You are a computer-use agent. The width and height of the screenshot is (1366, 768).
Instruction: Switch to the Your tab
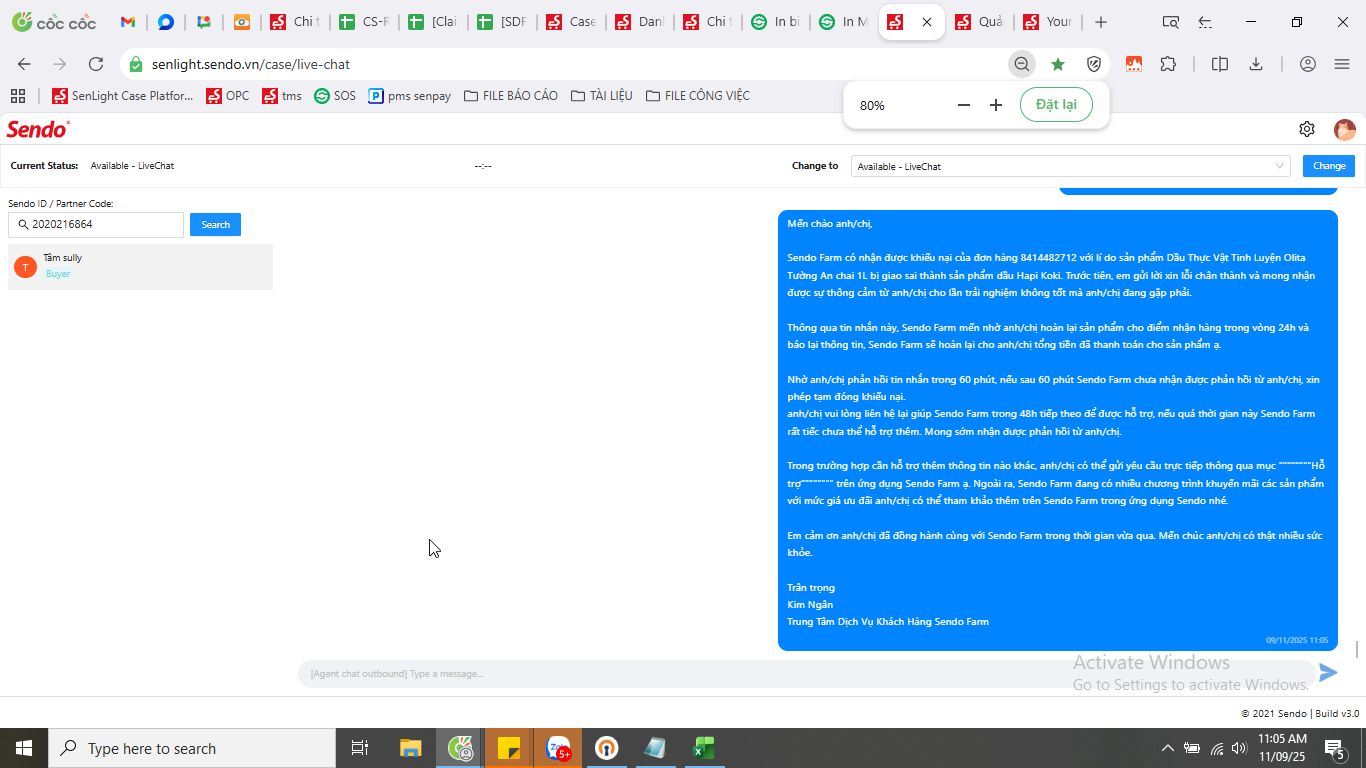click(1048, 22)
